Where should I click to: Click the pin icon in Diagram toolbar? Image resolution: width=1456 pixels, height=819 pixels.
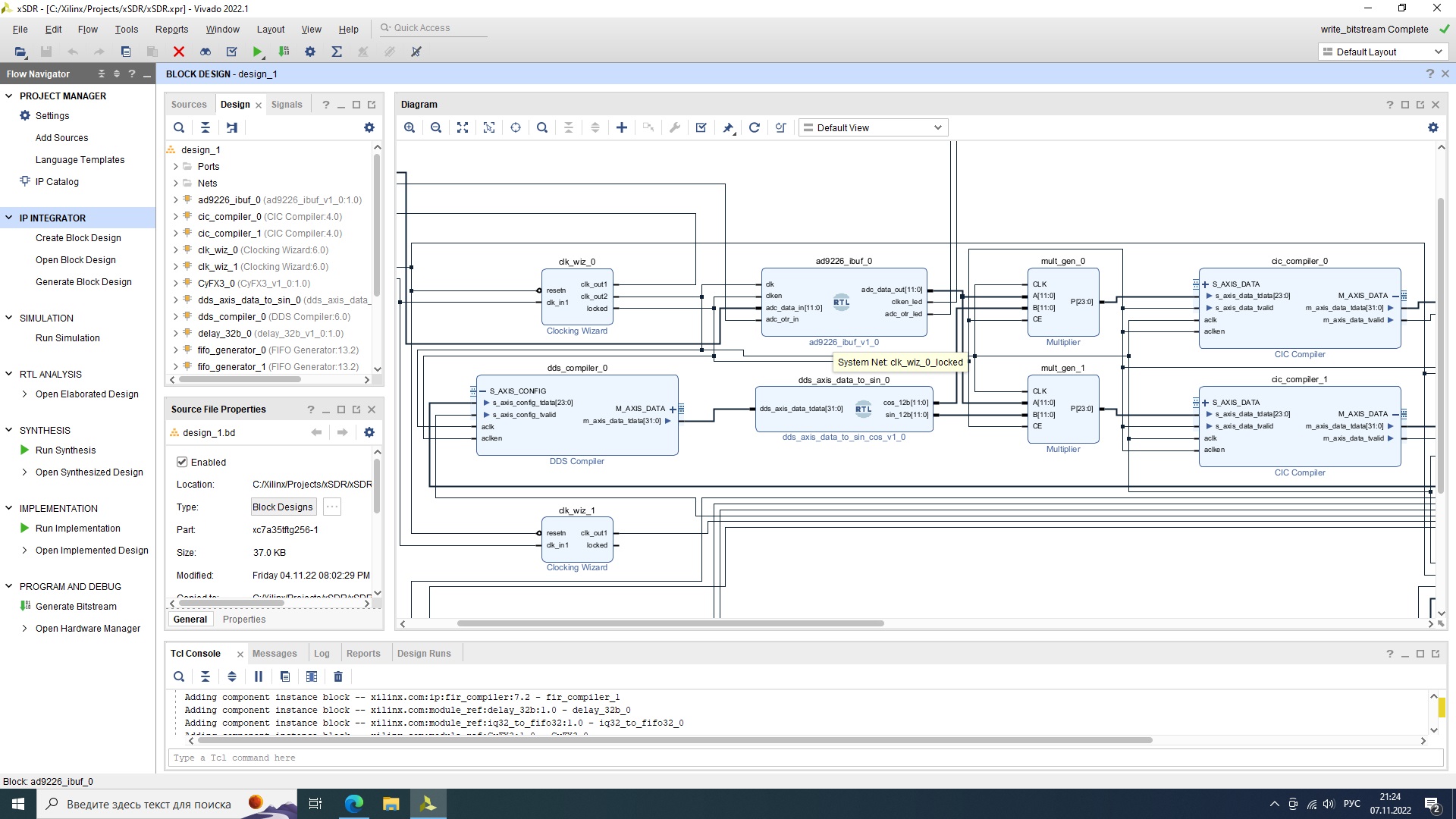click(x=728, y=127)
